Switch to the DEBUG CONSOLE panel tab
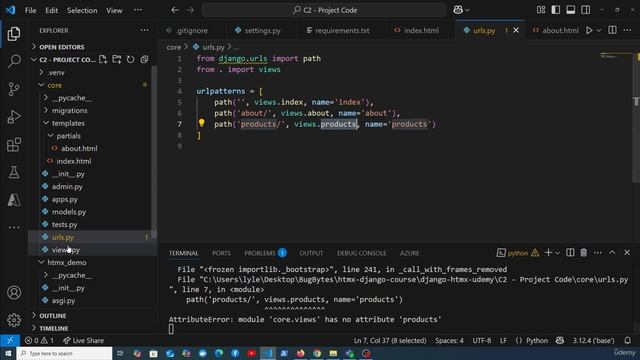The width and height of the screenshot is (640, 360). (x=361, y=253)
